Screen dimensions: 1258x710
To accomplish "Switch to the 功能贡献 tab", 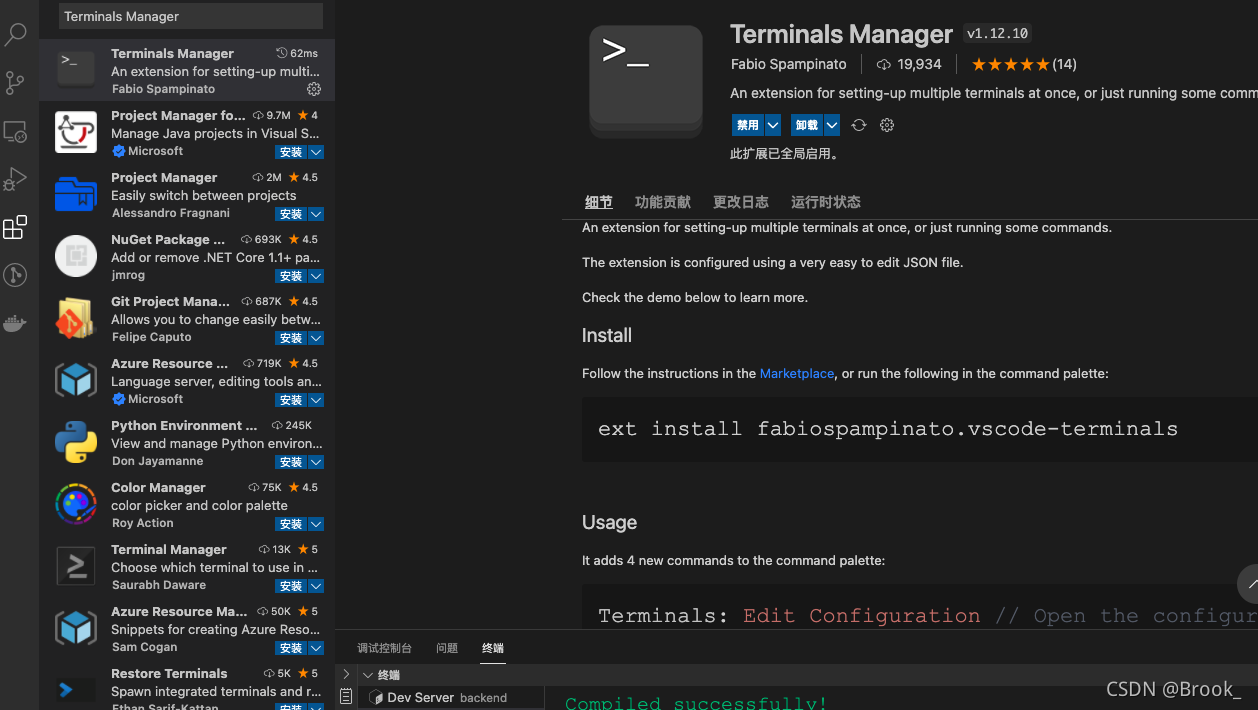I will pyautogui.click(x=663, y=202).
